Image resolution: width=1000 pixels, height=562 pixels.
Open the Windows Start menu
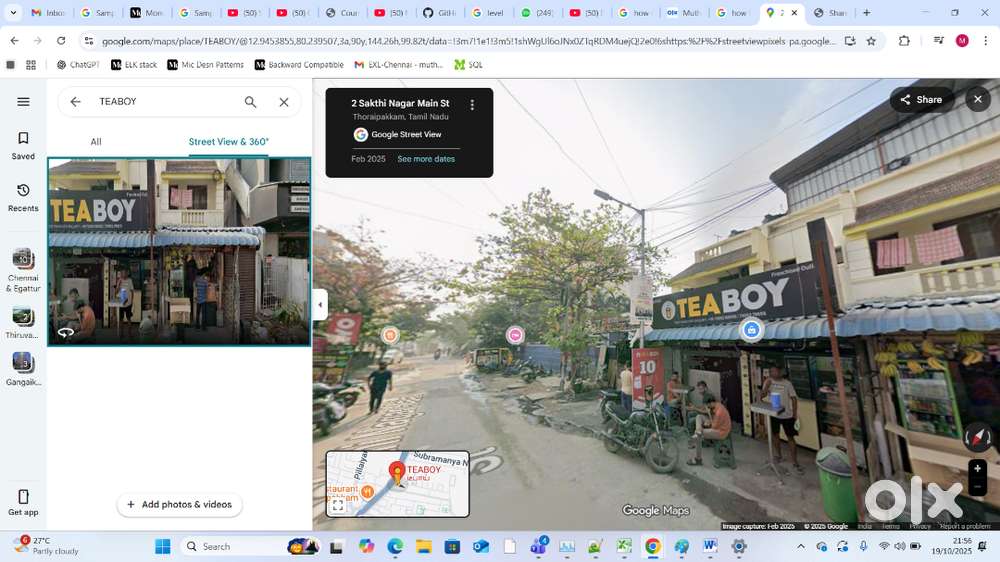tap(163, 547)
